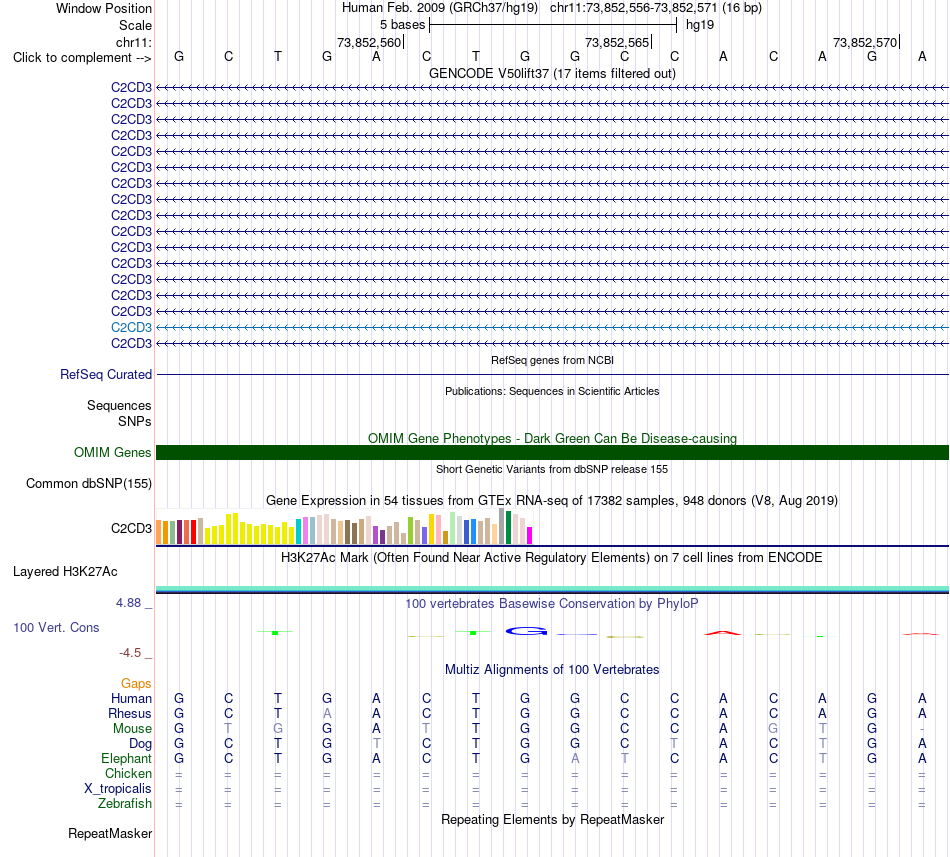Image resolution: width=950 pixels, height=857 pixels.
Task: Click the Scale row label
Action: (135, 25)
